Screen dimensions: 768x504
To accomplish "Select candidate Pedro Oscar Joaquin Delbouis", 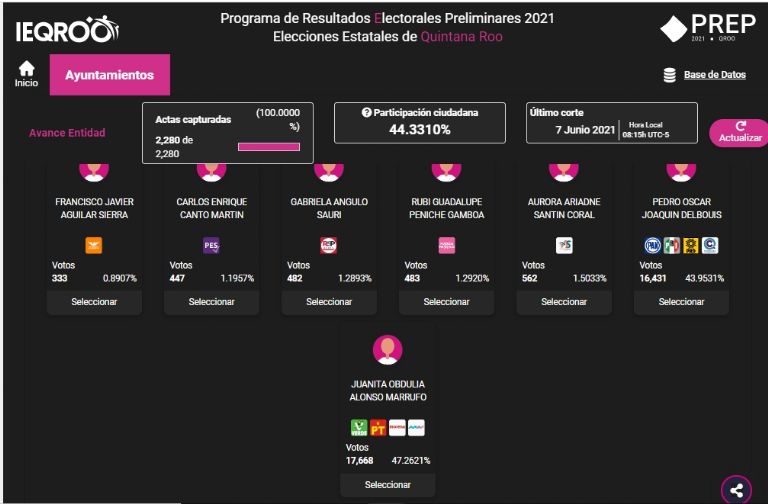I will click(x=681, y=302).
